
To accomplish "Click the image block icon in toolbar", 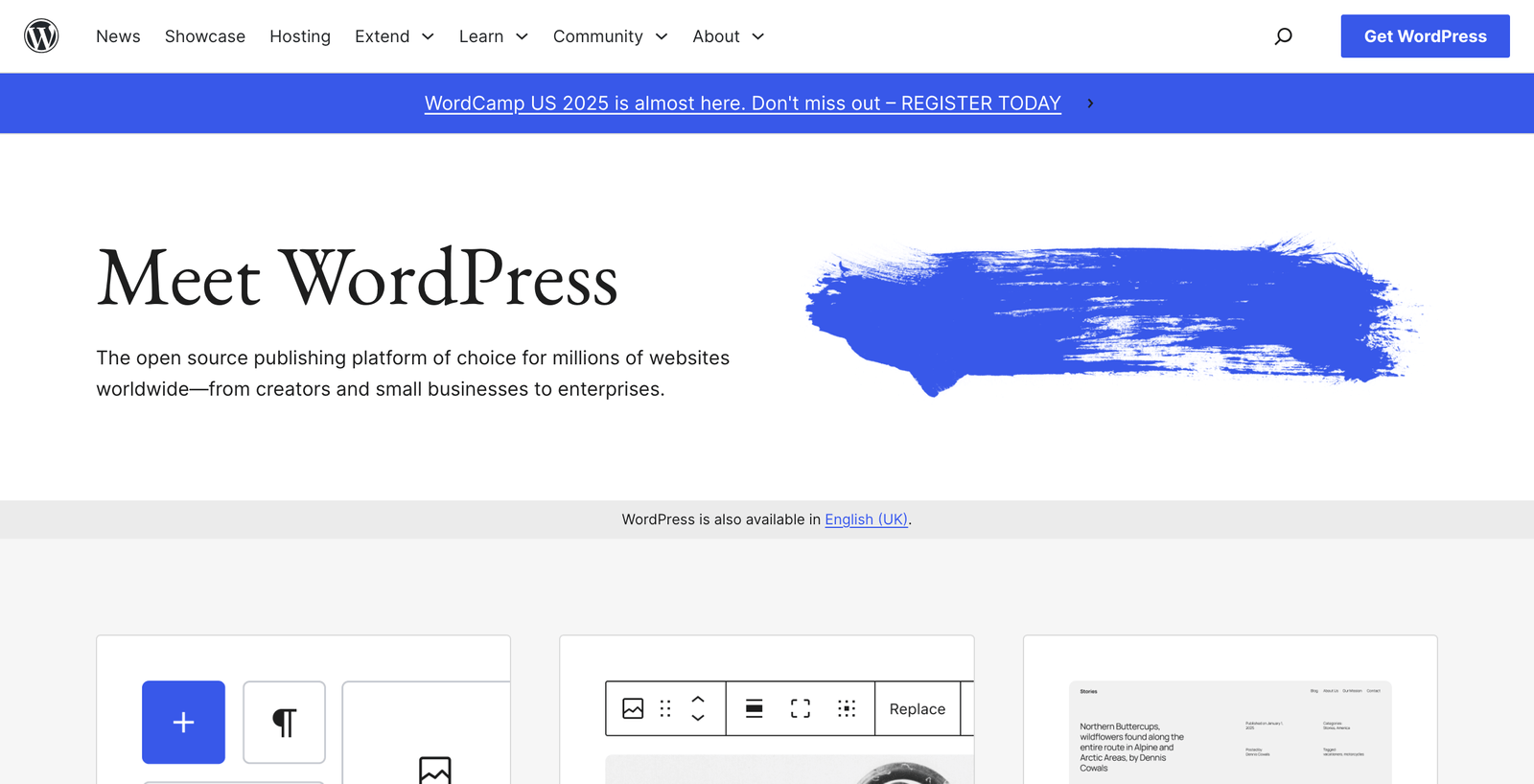I will (x=633, y=708).
